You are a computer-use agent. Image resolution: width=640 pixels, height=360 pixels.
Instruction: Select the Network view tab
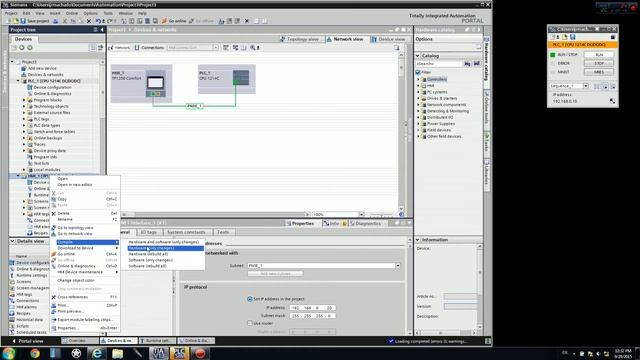tap(345, 39)
